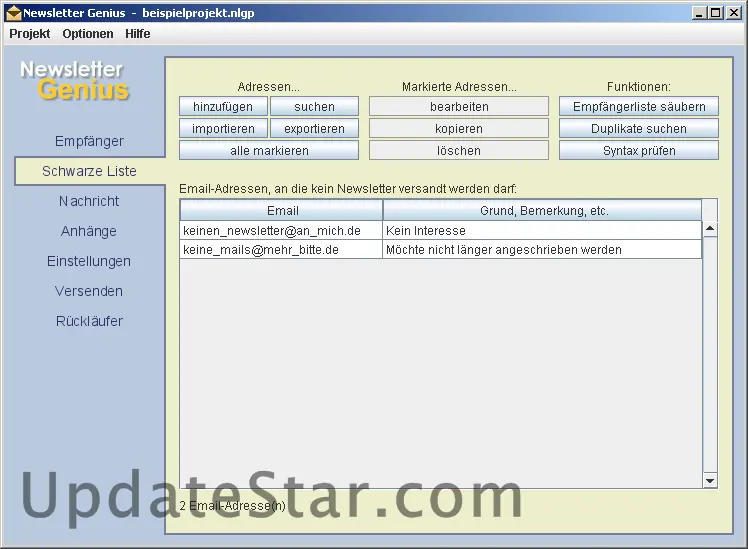Select Möchte nicht länger angeschrieben werden cell
748x549 pixels.
pyautogui.click(x=542, y=249)
